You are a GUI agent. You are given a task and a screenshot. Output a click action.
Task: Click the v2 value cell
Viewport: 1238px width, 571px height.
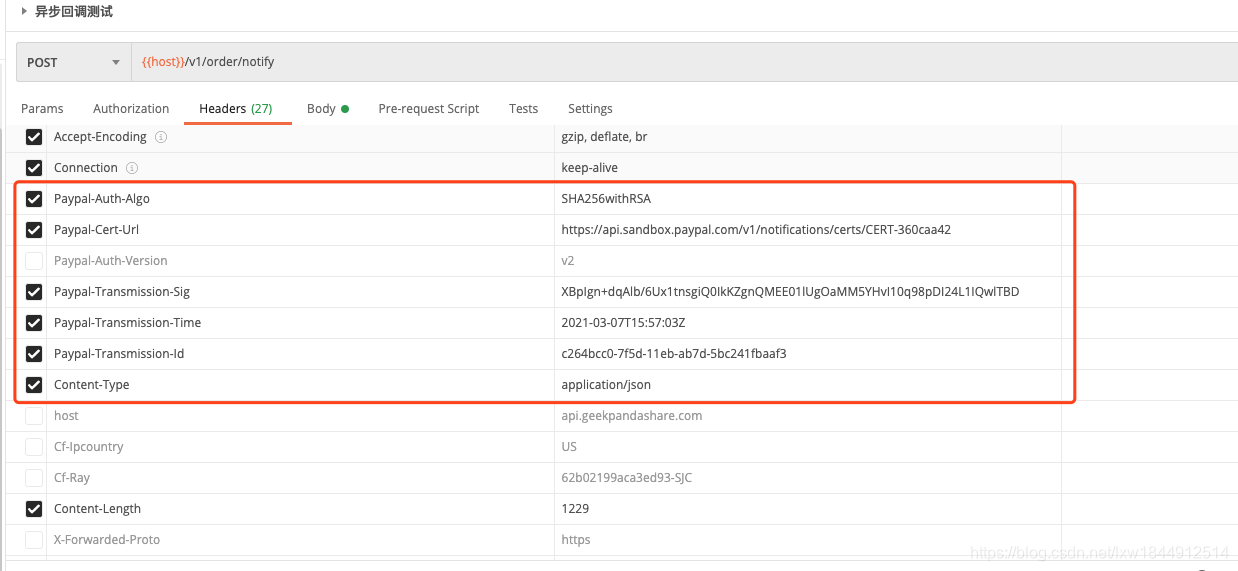click(808, 261)
